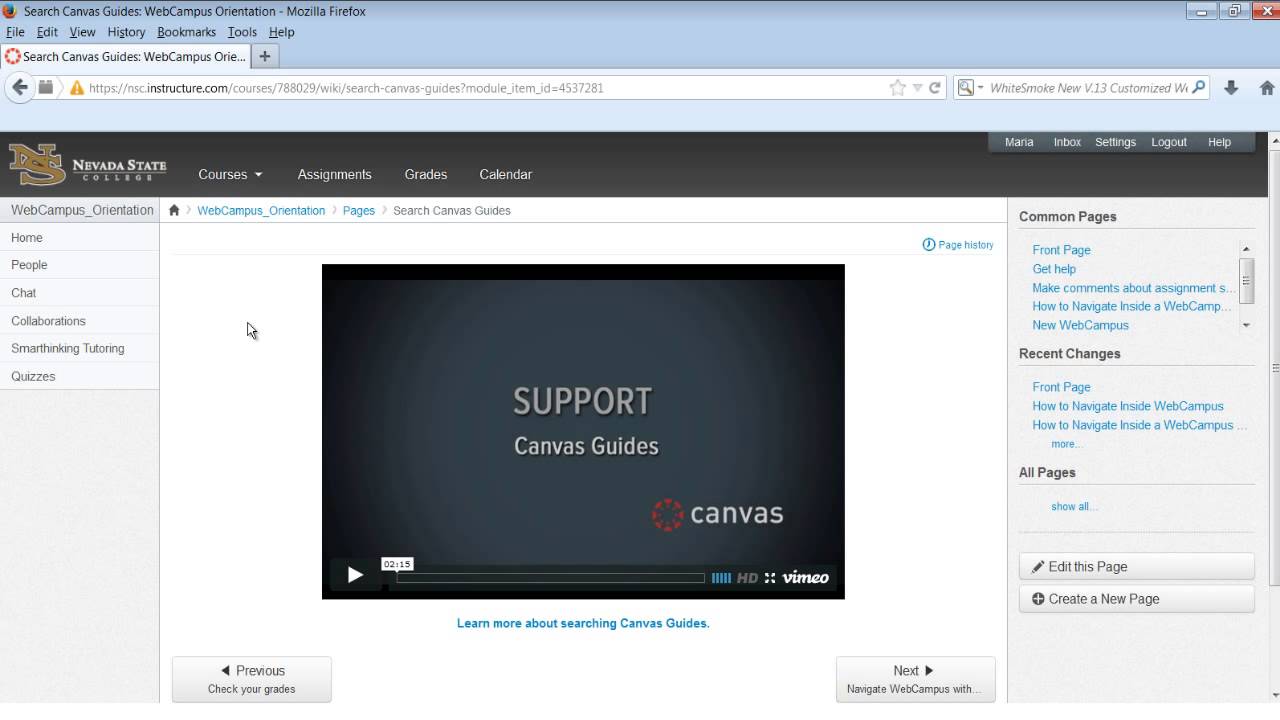
Task: Open the URL history dropdown arrow
Action: pyautogui.click(x=917, y=88)
